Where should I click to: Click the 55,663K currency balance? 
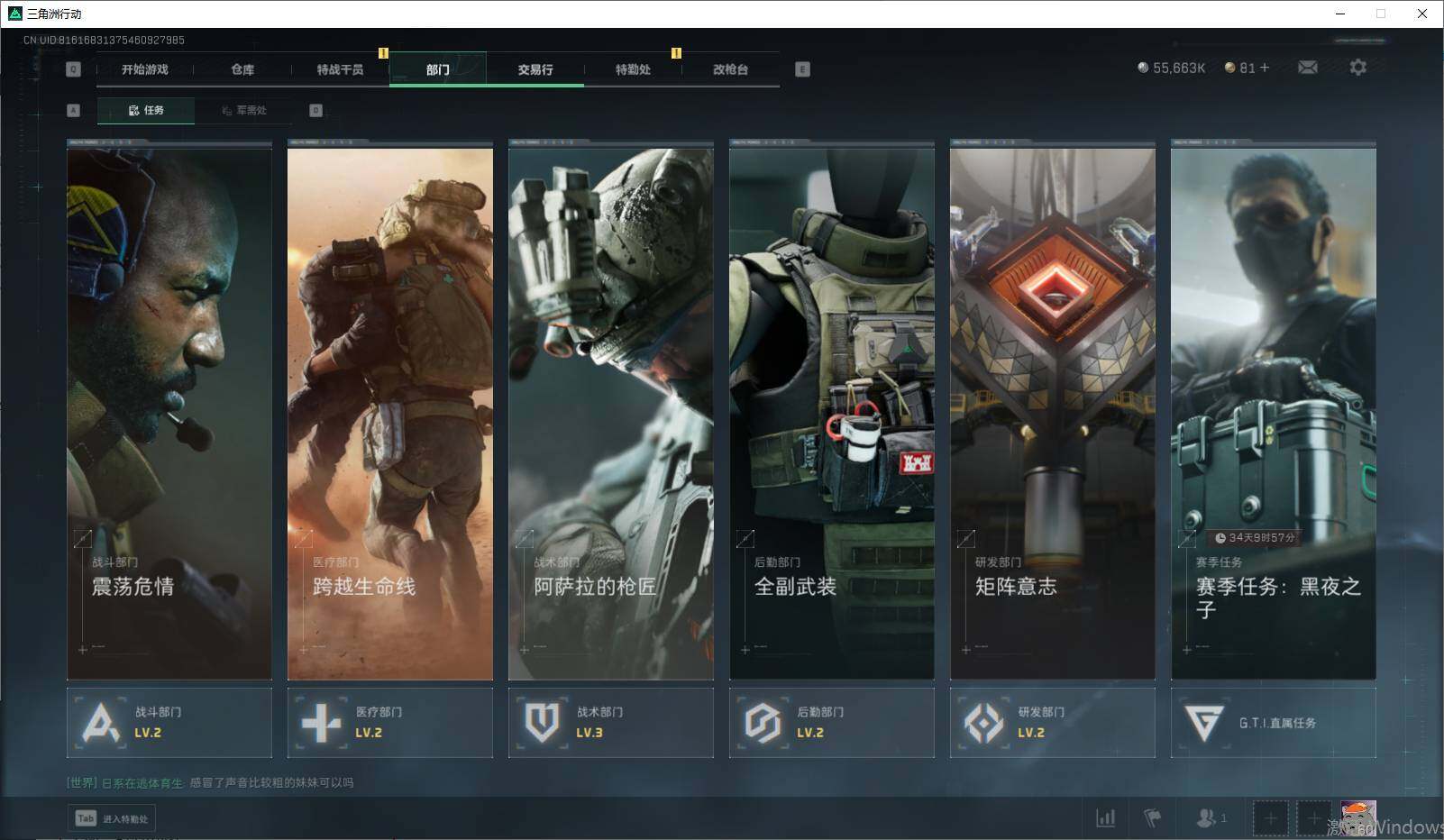click(x=1171, y=68)
